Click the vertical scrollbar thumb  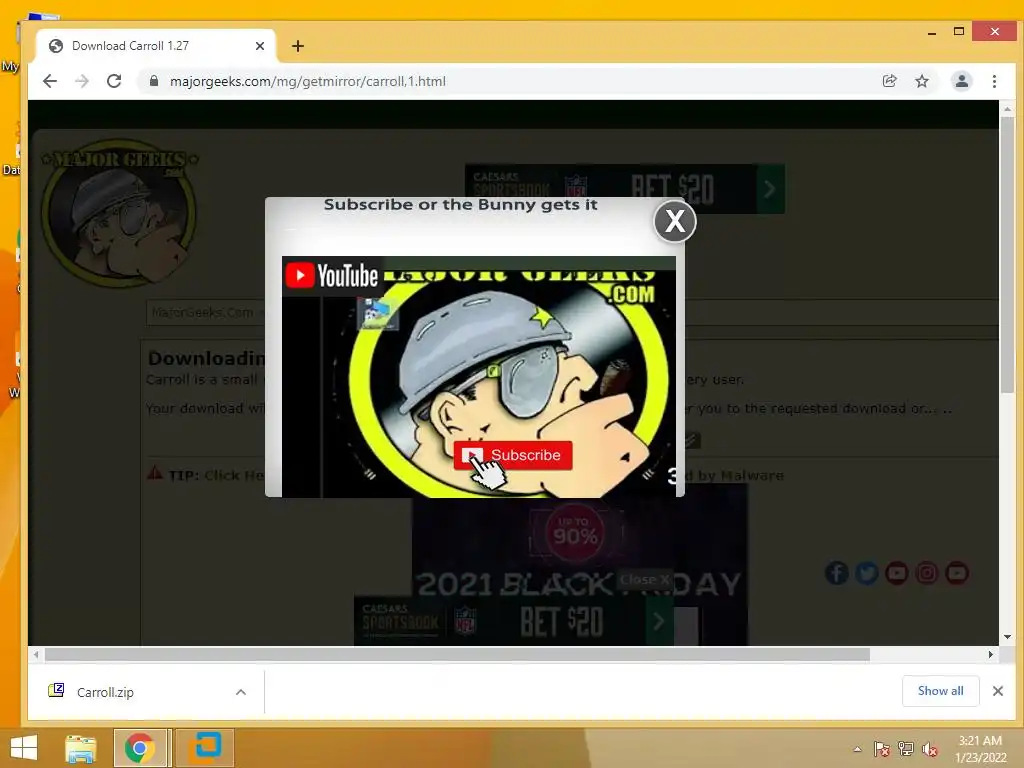tap(1007, 255)
